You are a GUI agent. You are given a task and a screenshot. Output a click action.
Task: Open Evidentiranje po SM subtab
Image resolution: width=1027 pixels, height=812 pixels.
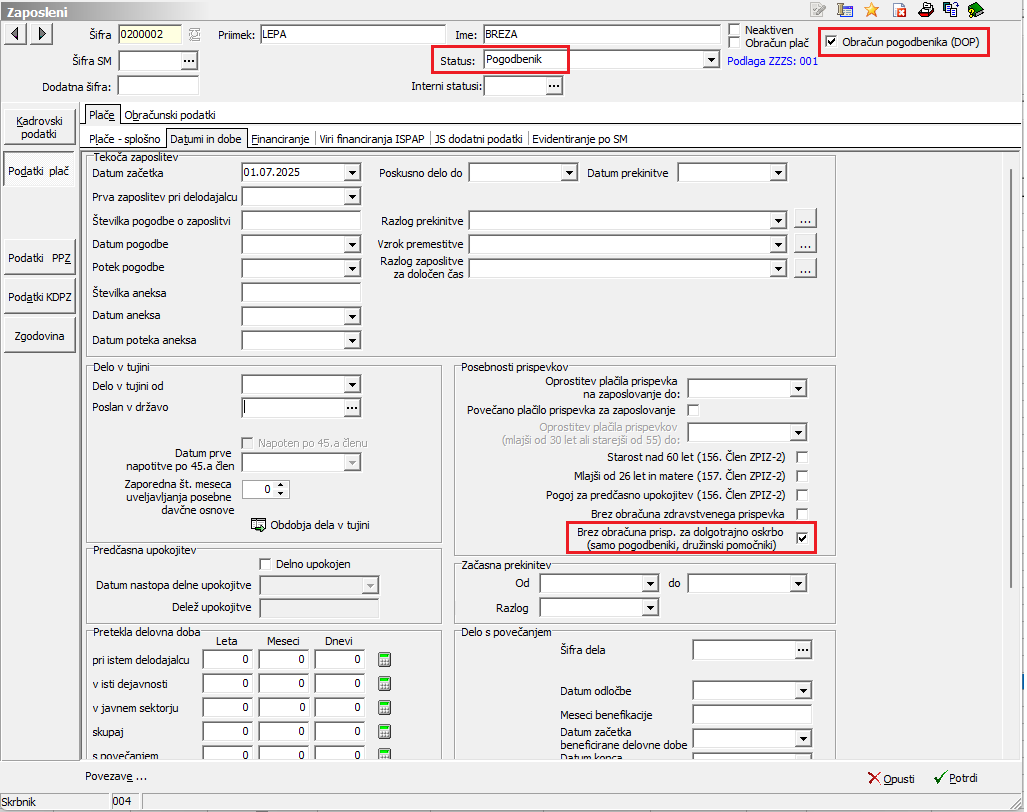pyautogui.click(x=580, y=139)
